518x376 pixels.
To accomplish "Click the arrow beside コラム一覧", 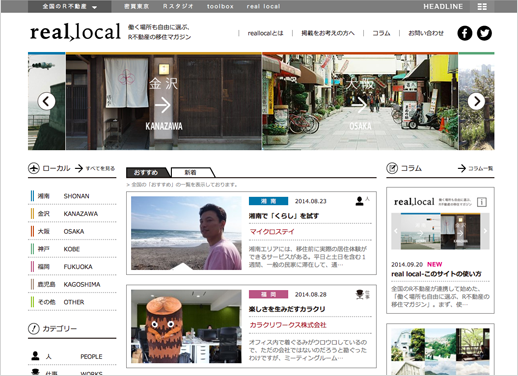I will click(462, 168).
